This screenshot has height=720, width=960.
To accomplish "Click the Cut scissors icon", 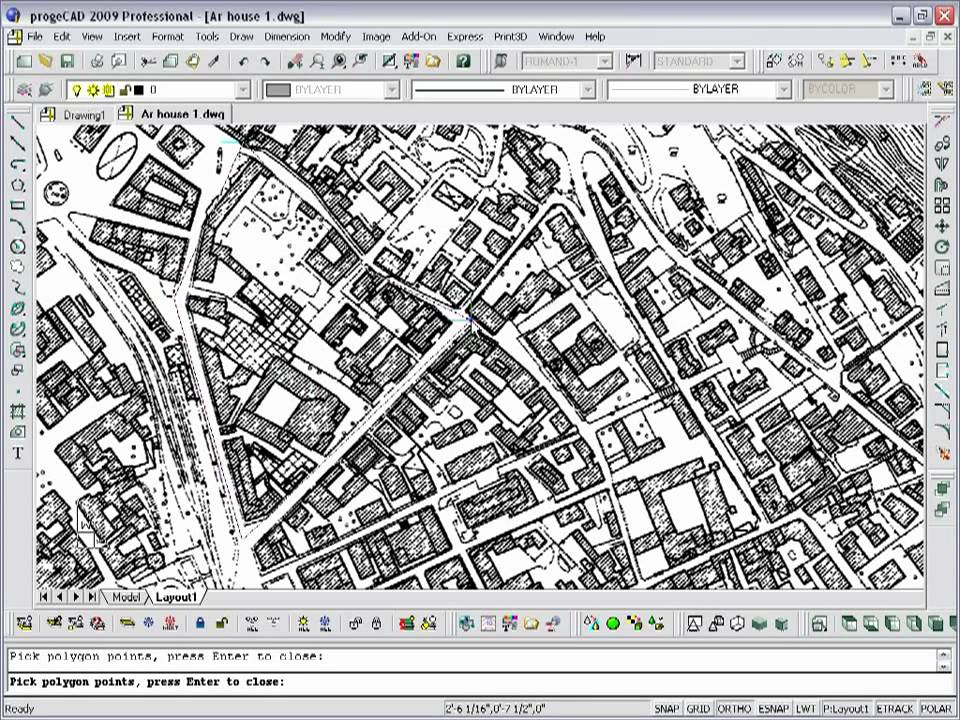I will (149, 61).
